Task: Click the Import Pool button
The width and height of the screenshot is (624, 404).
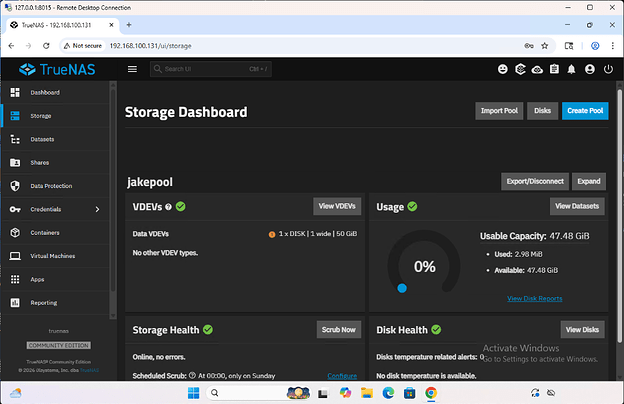Action: (x=499, y=111)
